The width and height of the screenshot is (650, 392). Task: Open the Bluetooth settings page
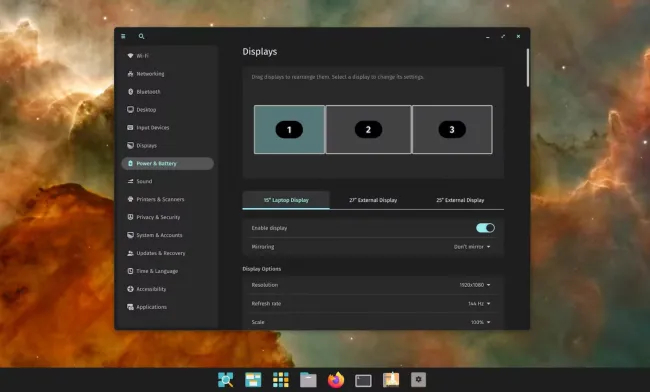pyautogui.click(x=167, y=92)
